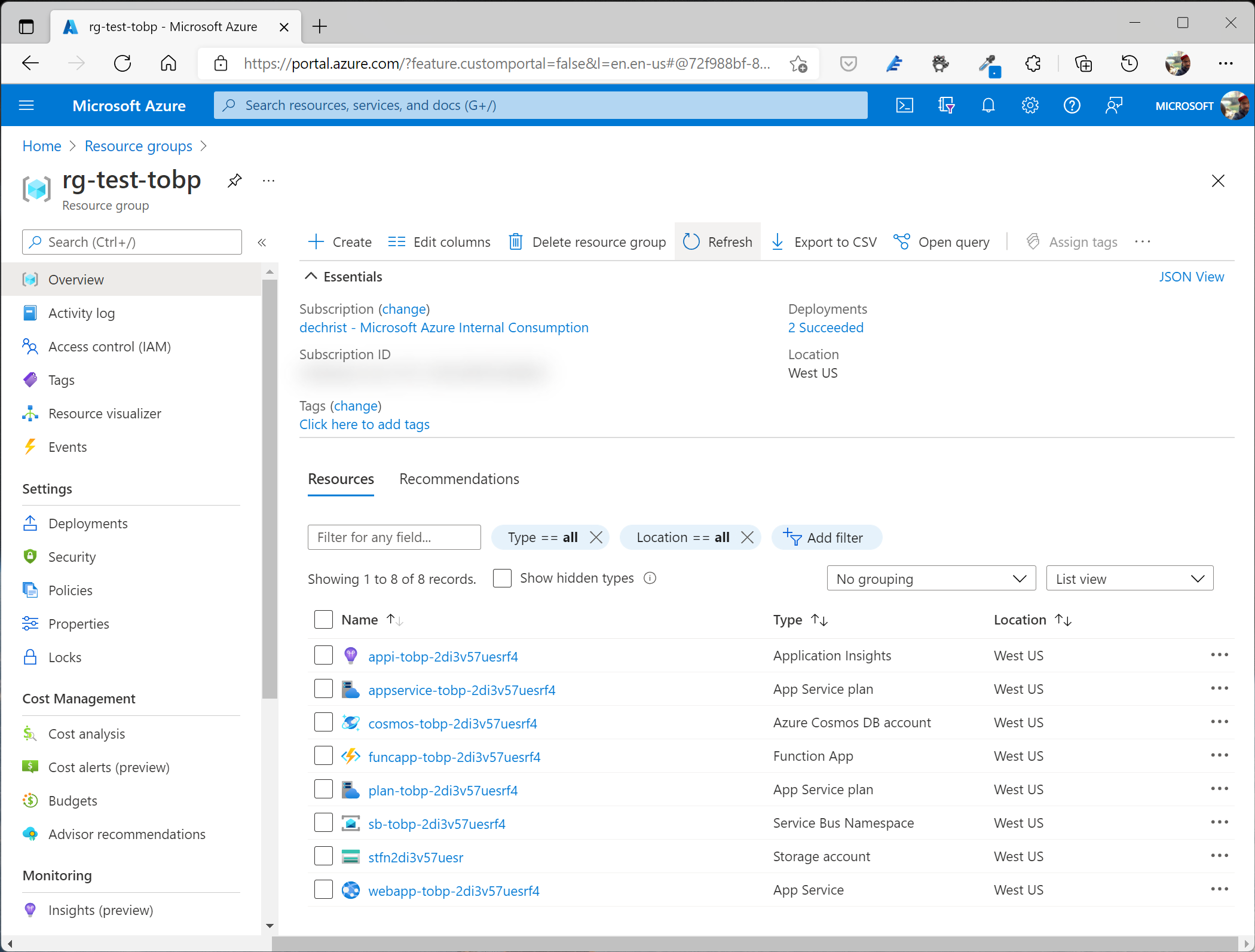This screenshot has height=952, width=1255.
Task: Pin rg-test-tobp to dashboard
Action: [234, 180]
